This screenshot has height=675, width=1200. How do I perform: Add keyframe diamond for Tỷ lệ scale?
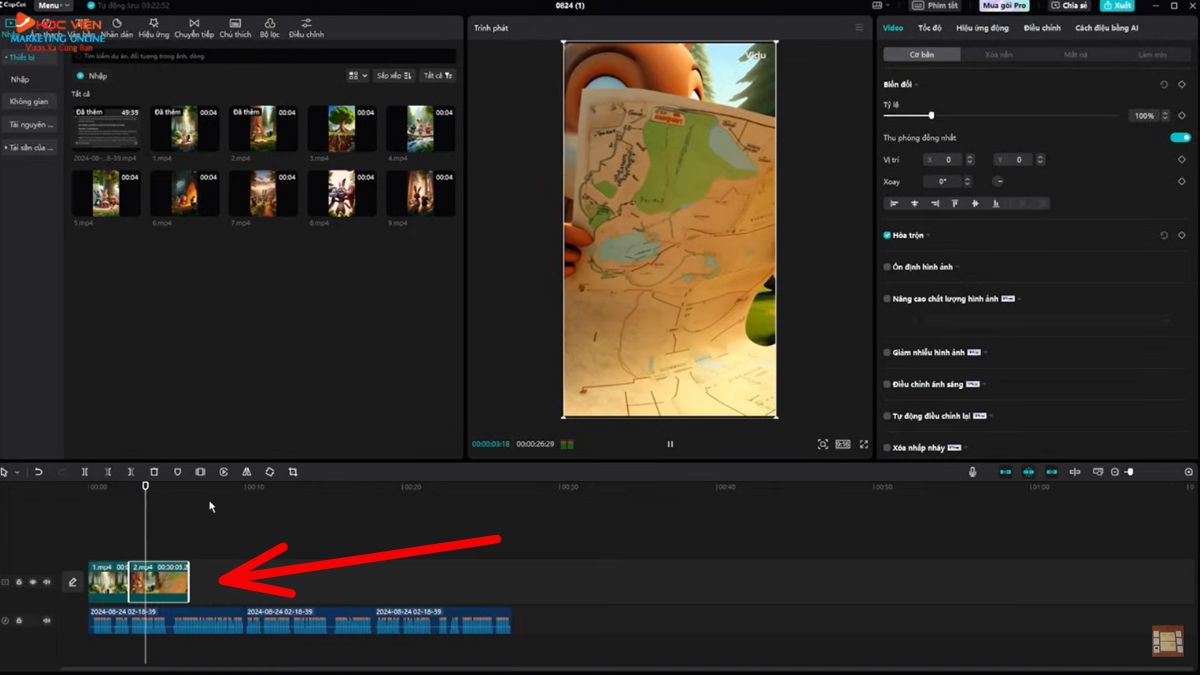1182,116
